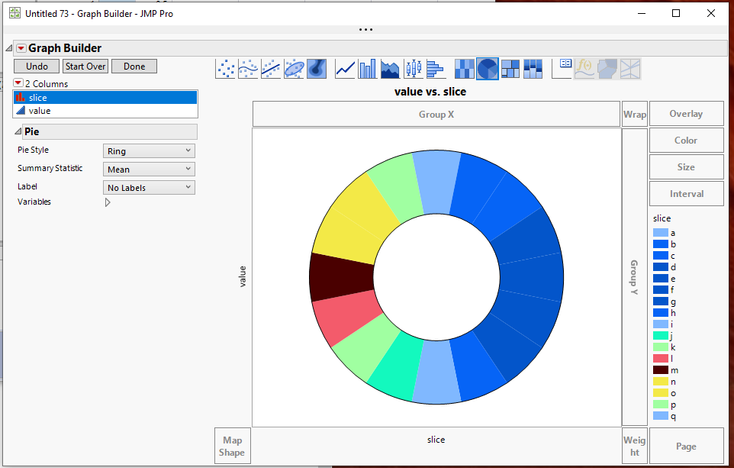
Task: Select the Bar chart element icon
Action: tap(367, 69)
